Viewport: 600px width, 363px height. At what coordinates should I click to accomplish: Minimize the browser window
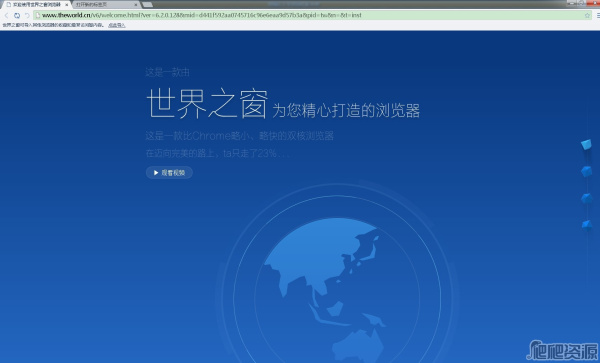[572, 3]
